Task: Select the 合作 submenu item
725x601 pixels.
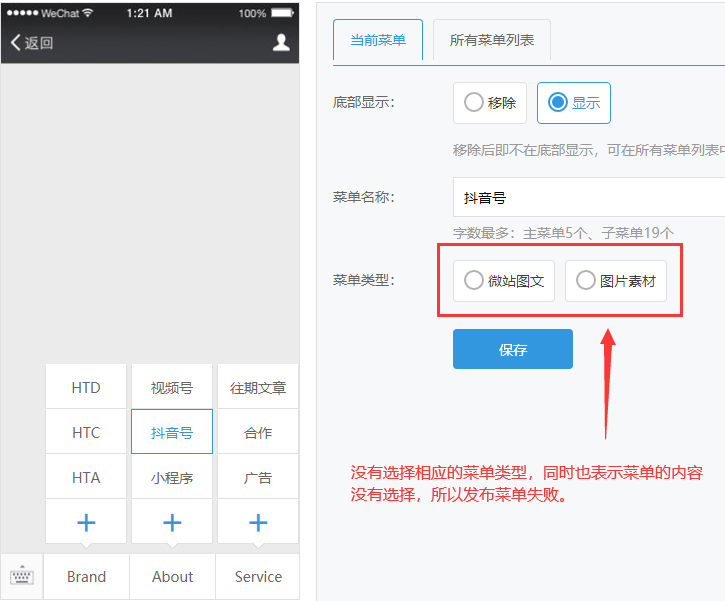Action: [x=258, y=432]
